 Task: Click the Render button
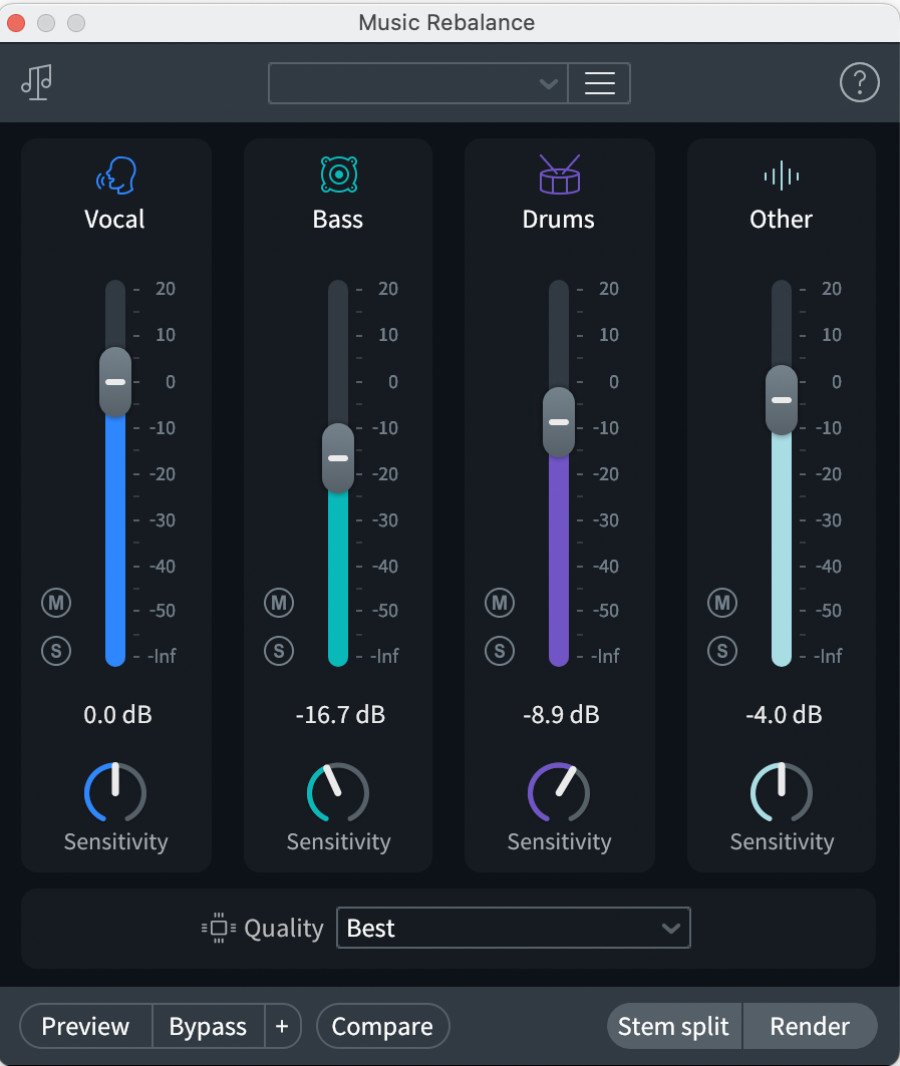tap(810, 1026)
